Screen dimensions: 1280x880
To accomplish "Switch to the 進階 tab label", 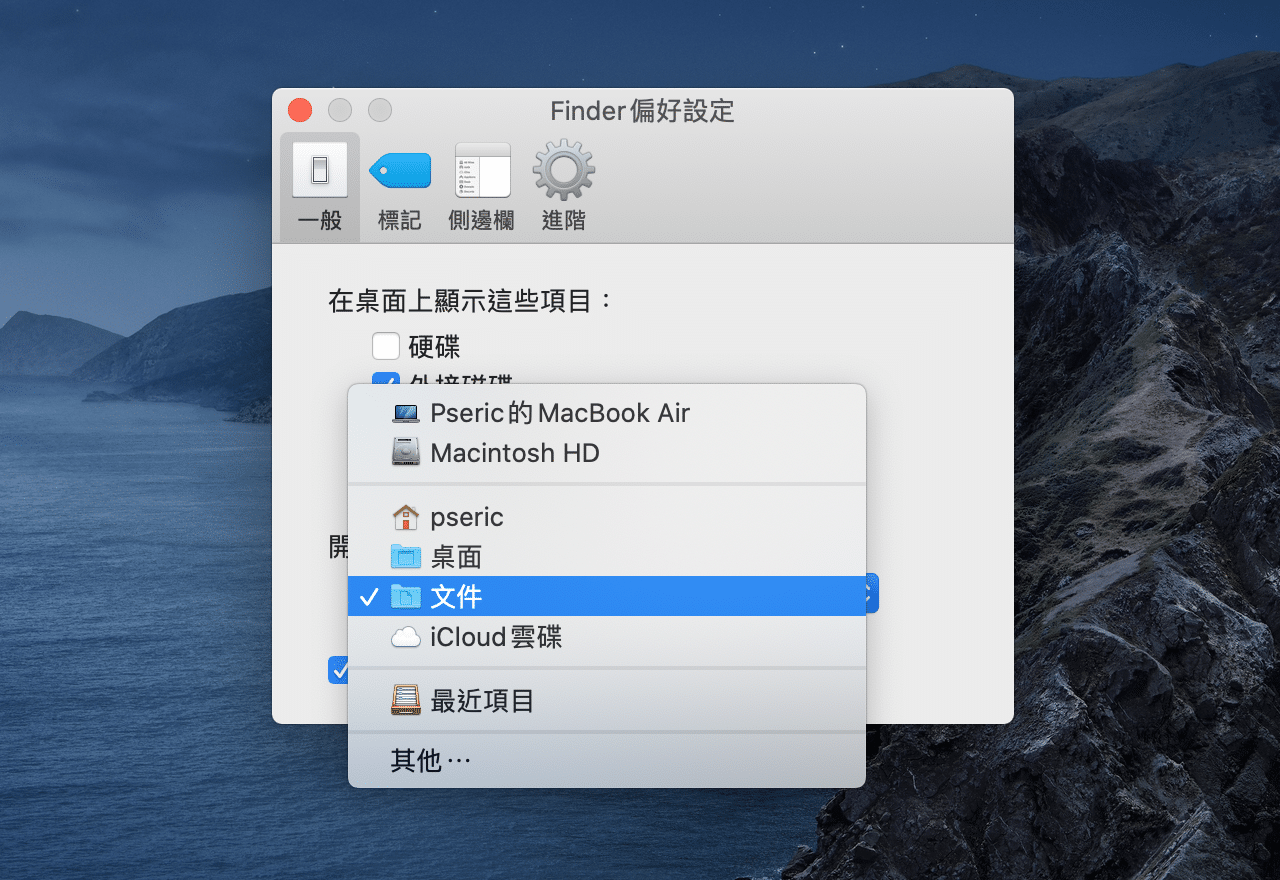I will pyautogui.click(x=564, y=221).
